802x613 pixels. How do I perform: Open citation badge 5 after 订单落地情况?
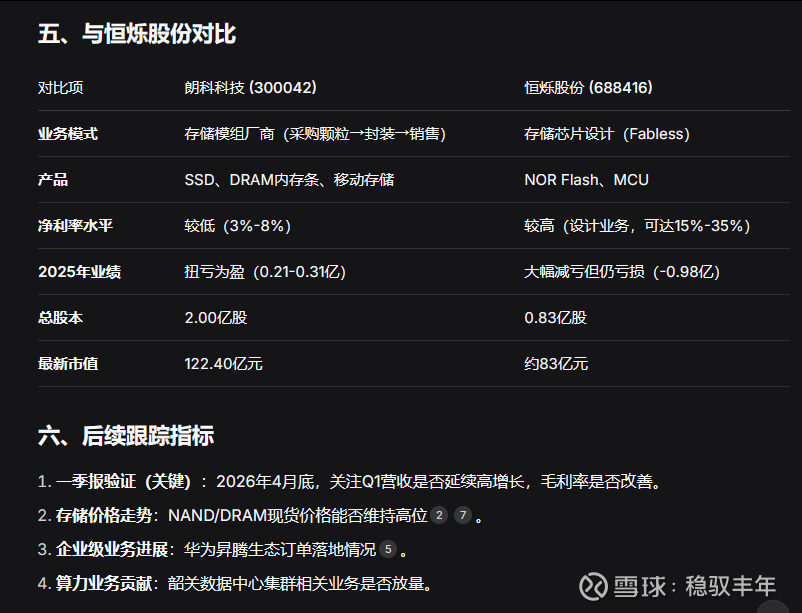[x=388, y=549]
